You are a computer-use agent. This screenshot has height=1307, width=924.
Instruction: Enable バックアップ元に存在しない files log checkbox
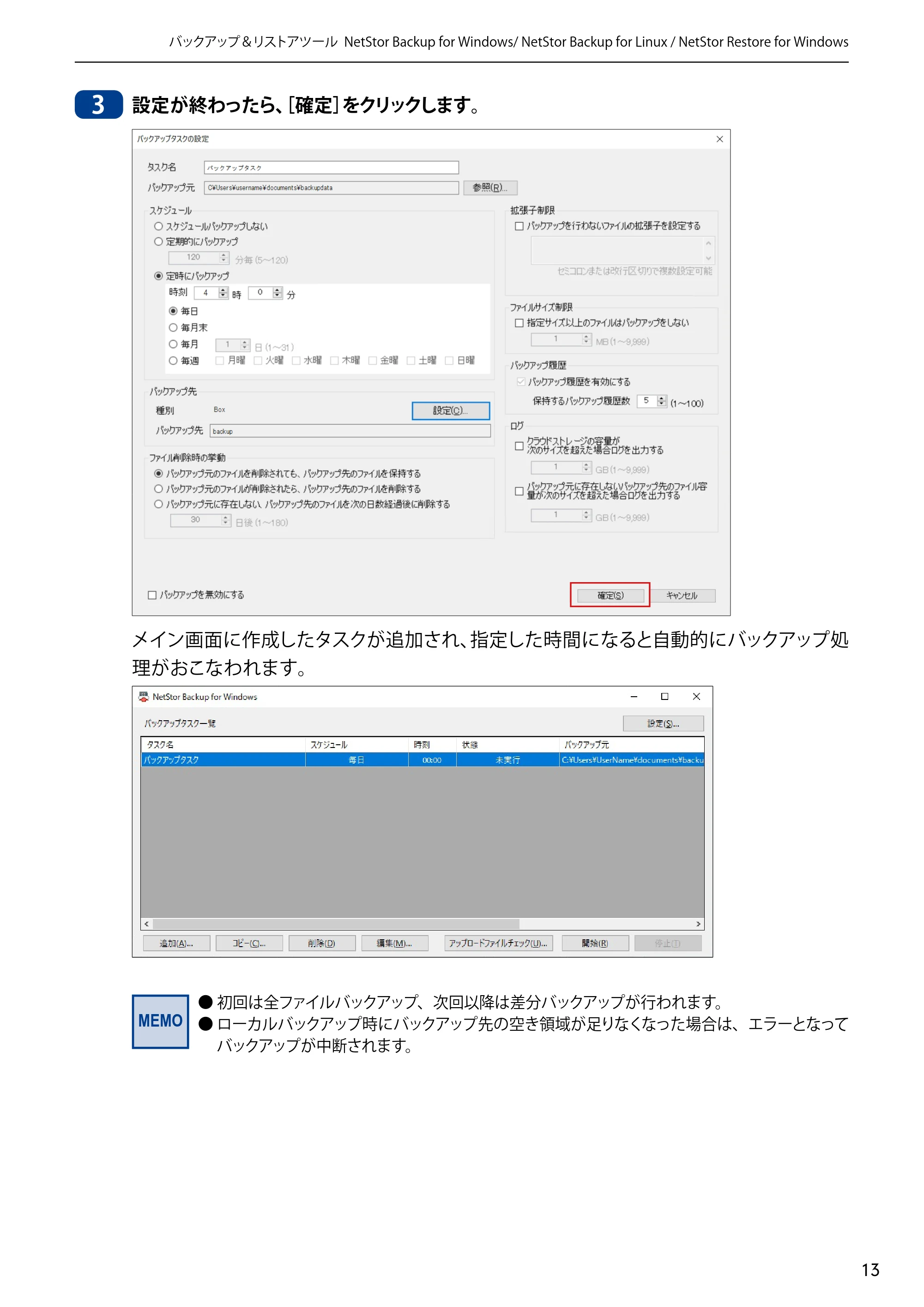tap(519, 491)
